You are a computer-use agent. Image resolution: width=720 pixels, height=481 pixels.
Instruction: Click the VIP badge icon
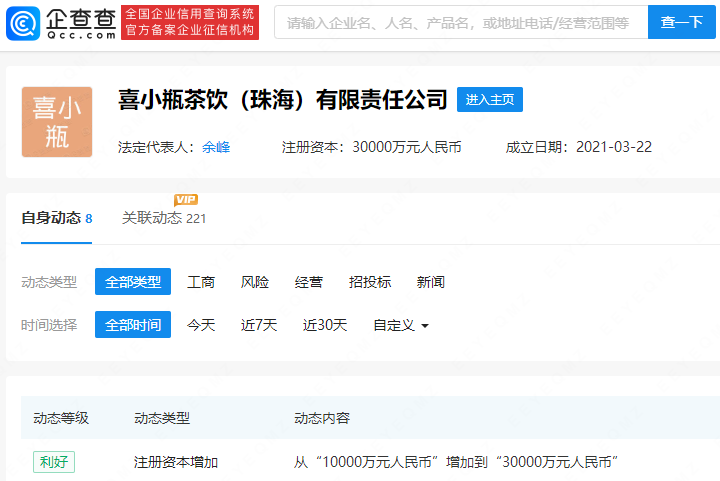pos(186,200)
